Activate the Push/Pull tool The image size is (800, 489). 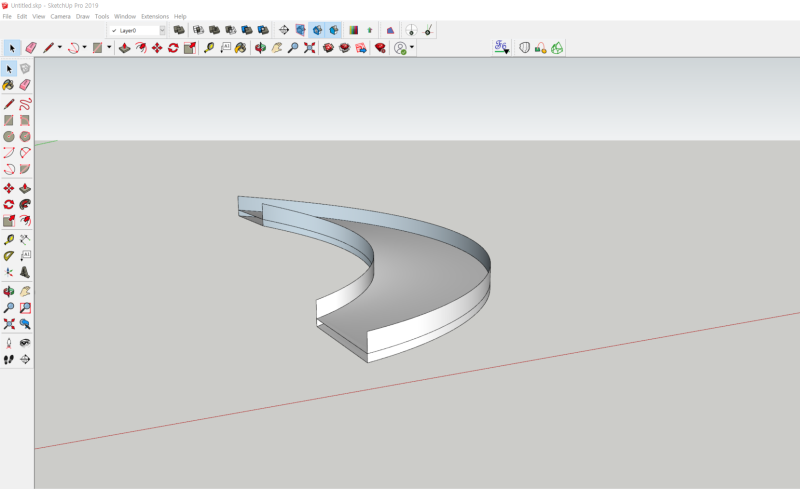(x=124, y=47)
